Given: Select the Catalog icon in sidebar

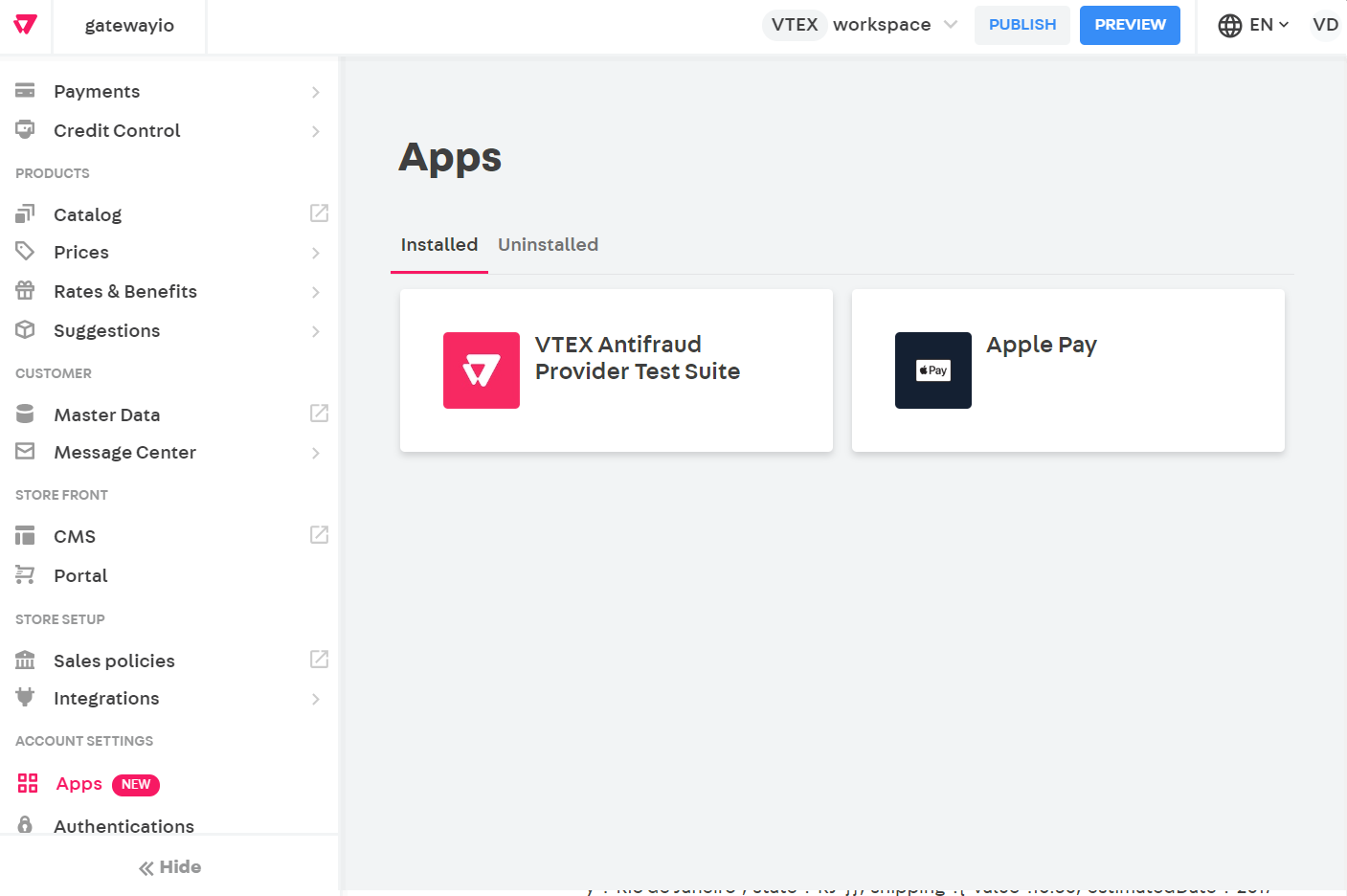Looking at the screenshot, I should point(26,213).
